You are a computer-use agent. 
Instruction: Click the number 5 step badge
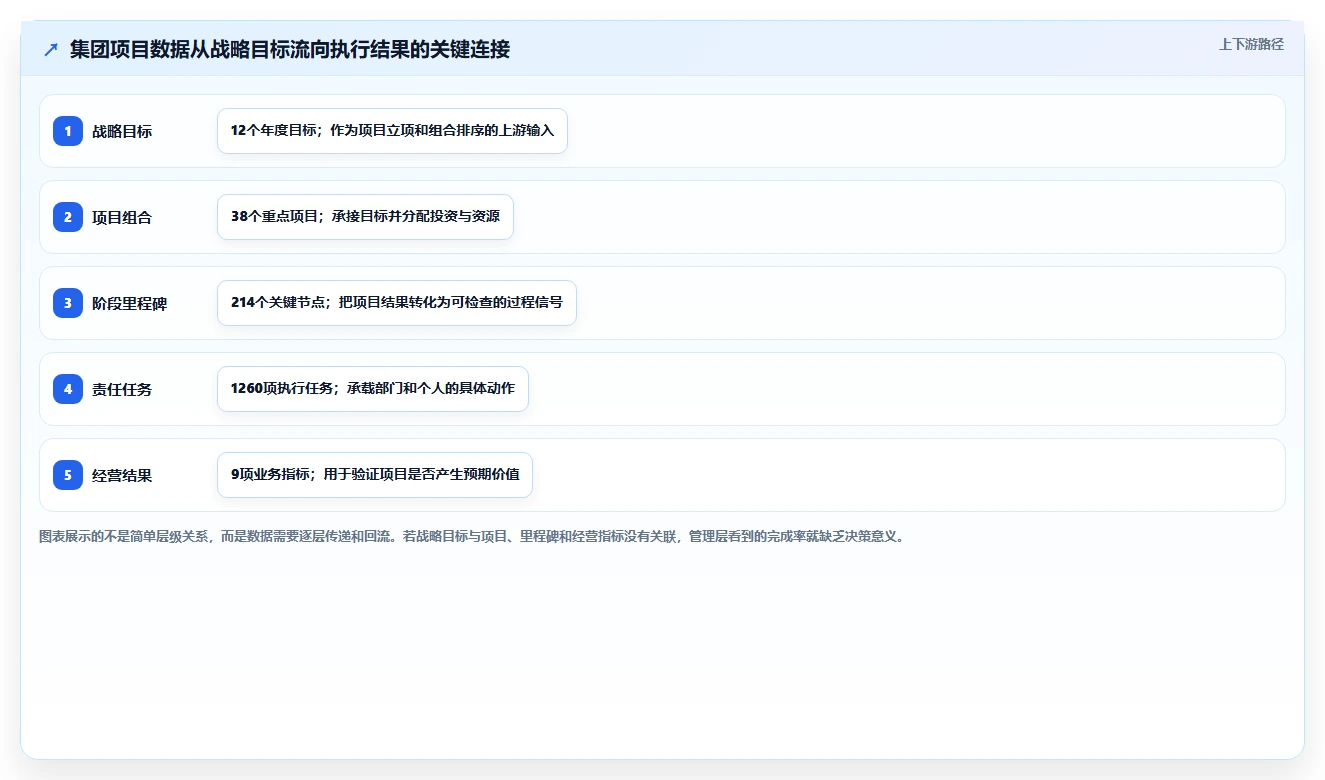pos(68,475)
